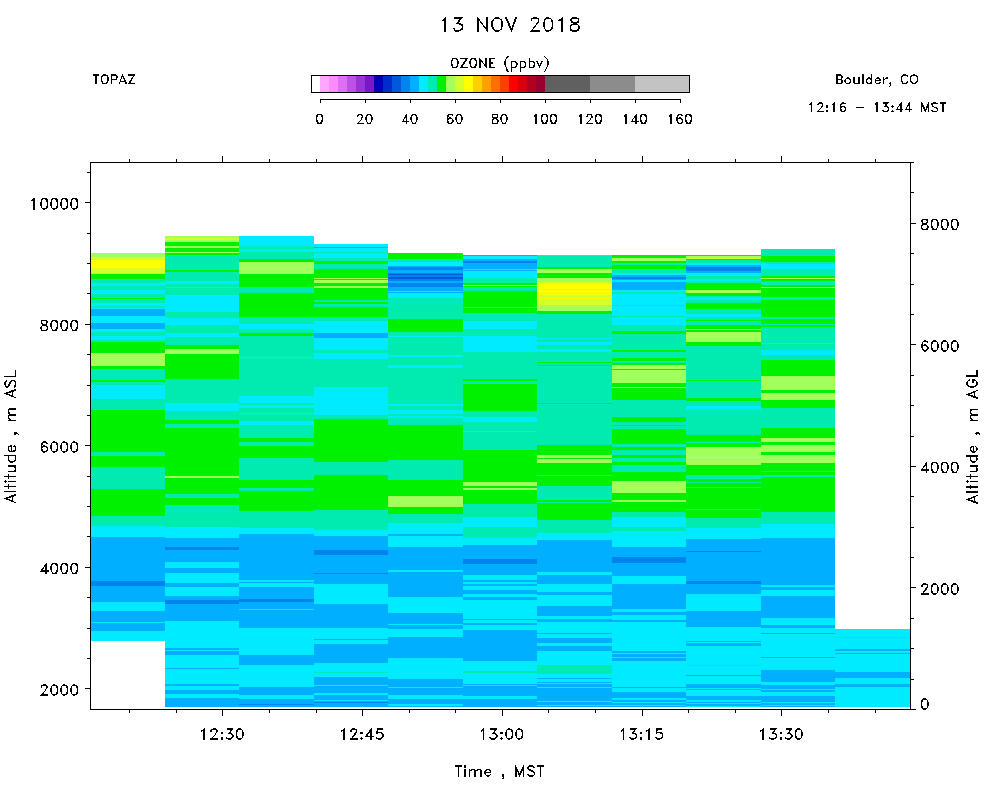Select the "Time , MST" axis title

tap(499, 772)
